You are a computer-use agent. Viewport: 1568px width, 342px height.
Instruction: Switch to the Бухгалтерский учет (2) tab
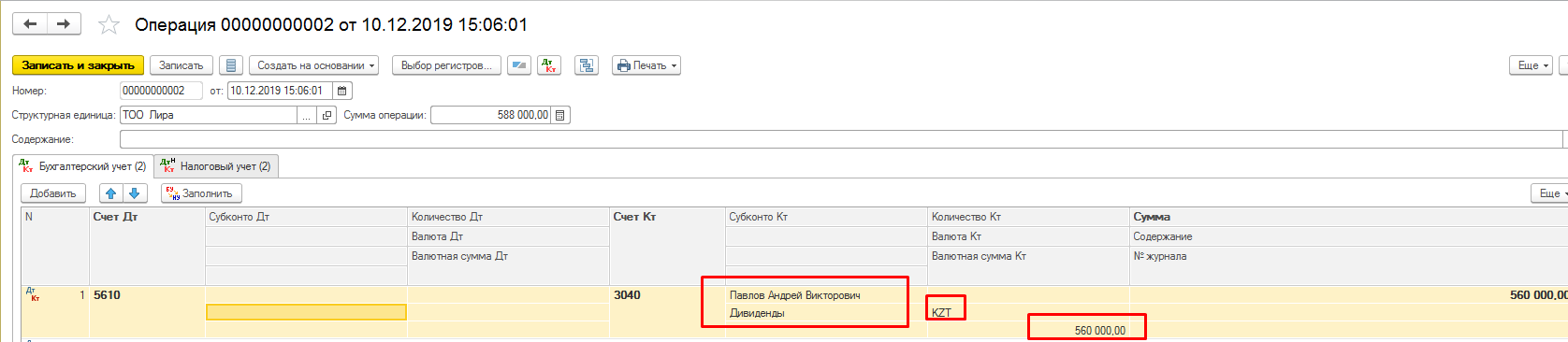pos(83,166)
